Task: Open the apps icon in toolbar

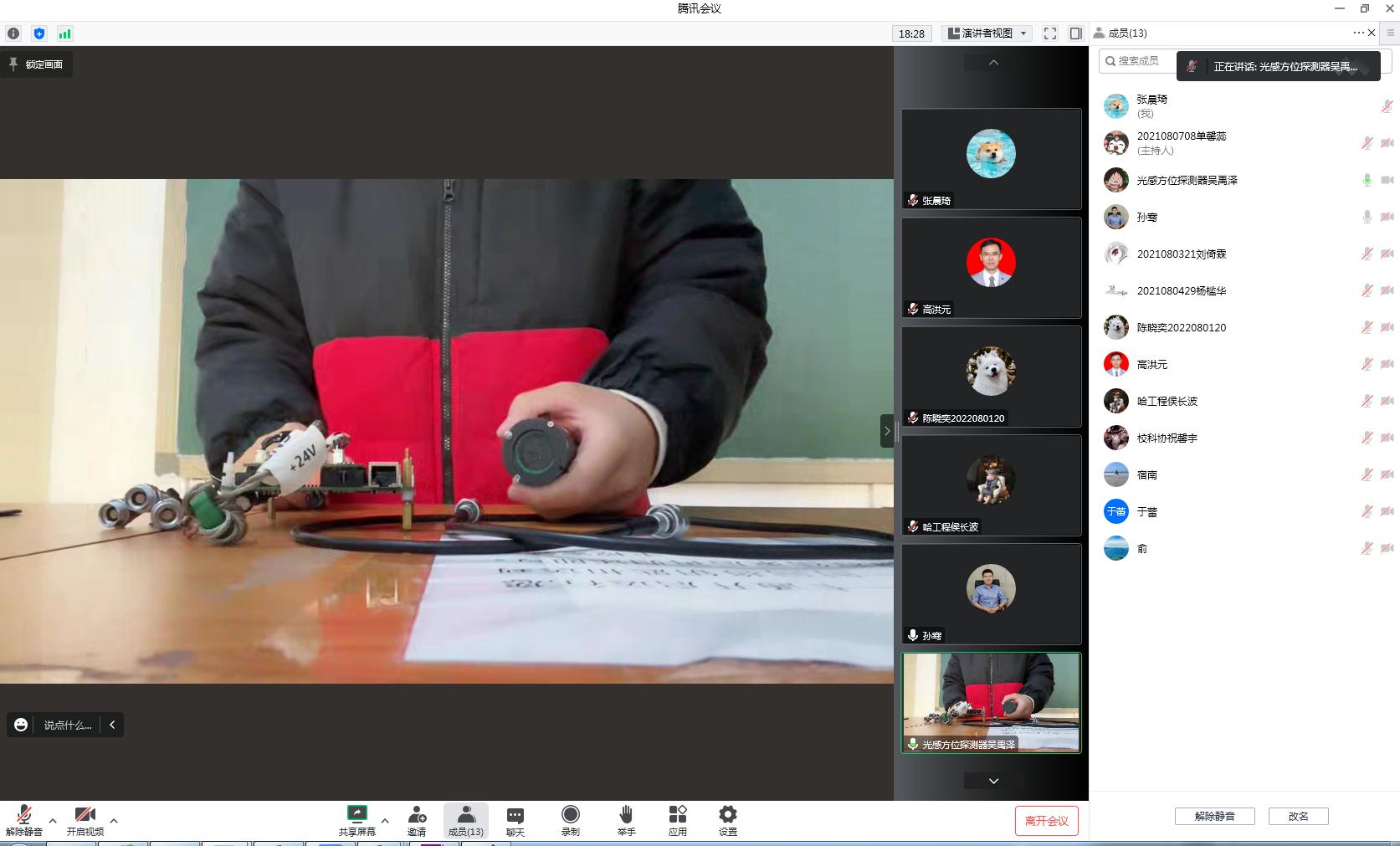Action: (x=677, y=815)
